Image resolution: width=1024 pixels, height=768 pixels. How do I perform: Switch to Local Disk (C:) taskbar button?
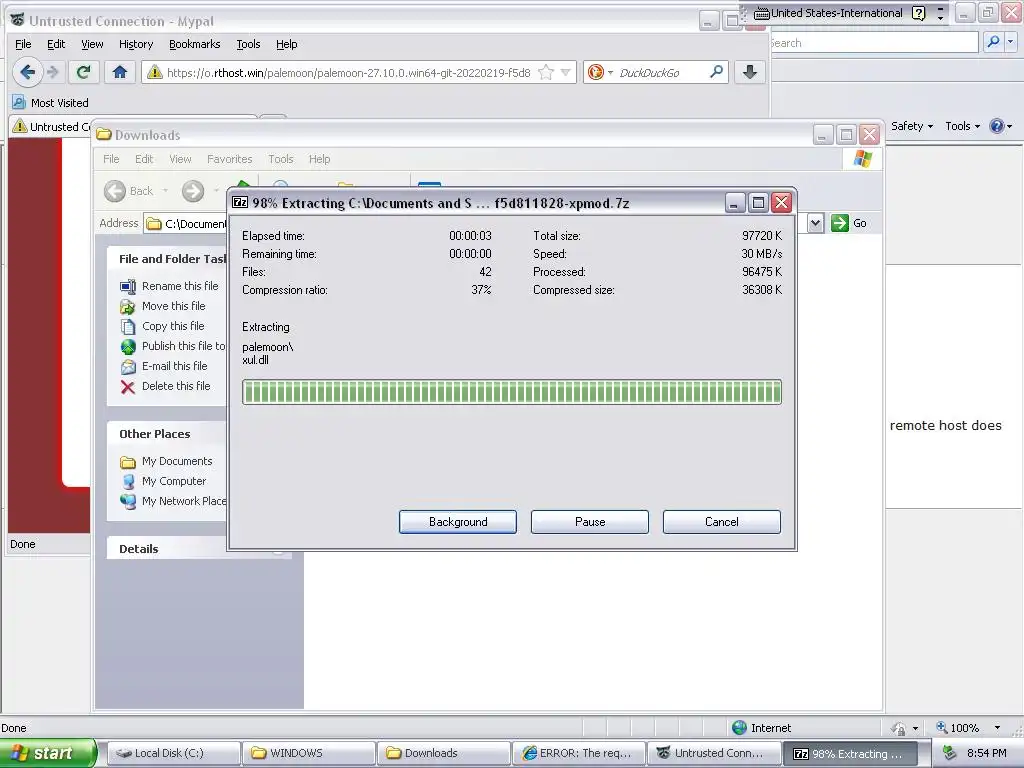173,753
